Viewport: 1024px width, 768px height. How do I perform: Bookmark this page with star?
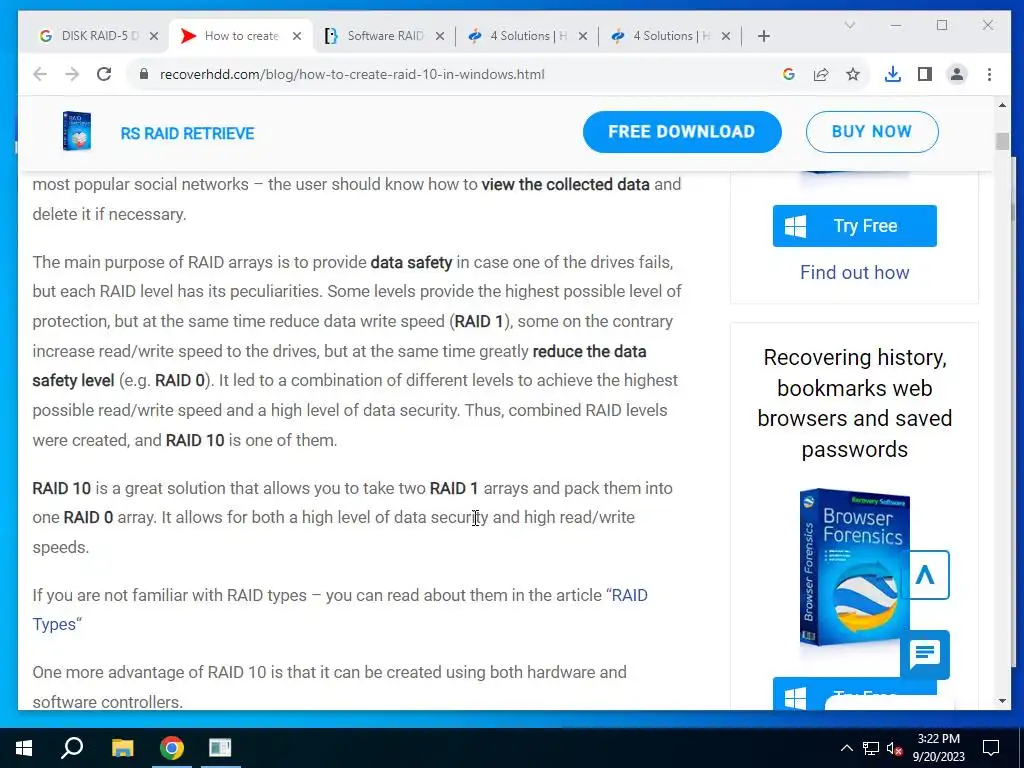tap(853, 74)
